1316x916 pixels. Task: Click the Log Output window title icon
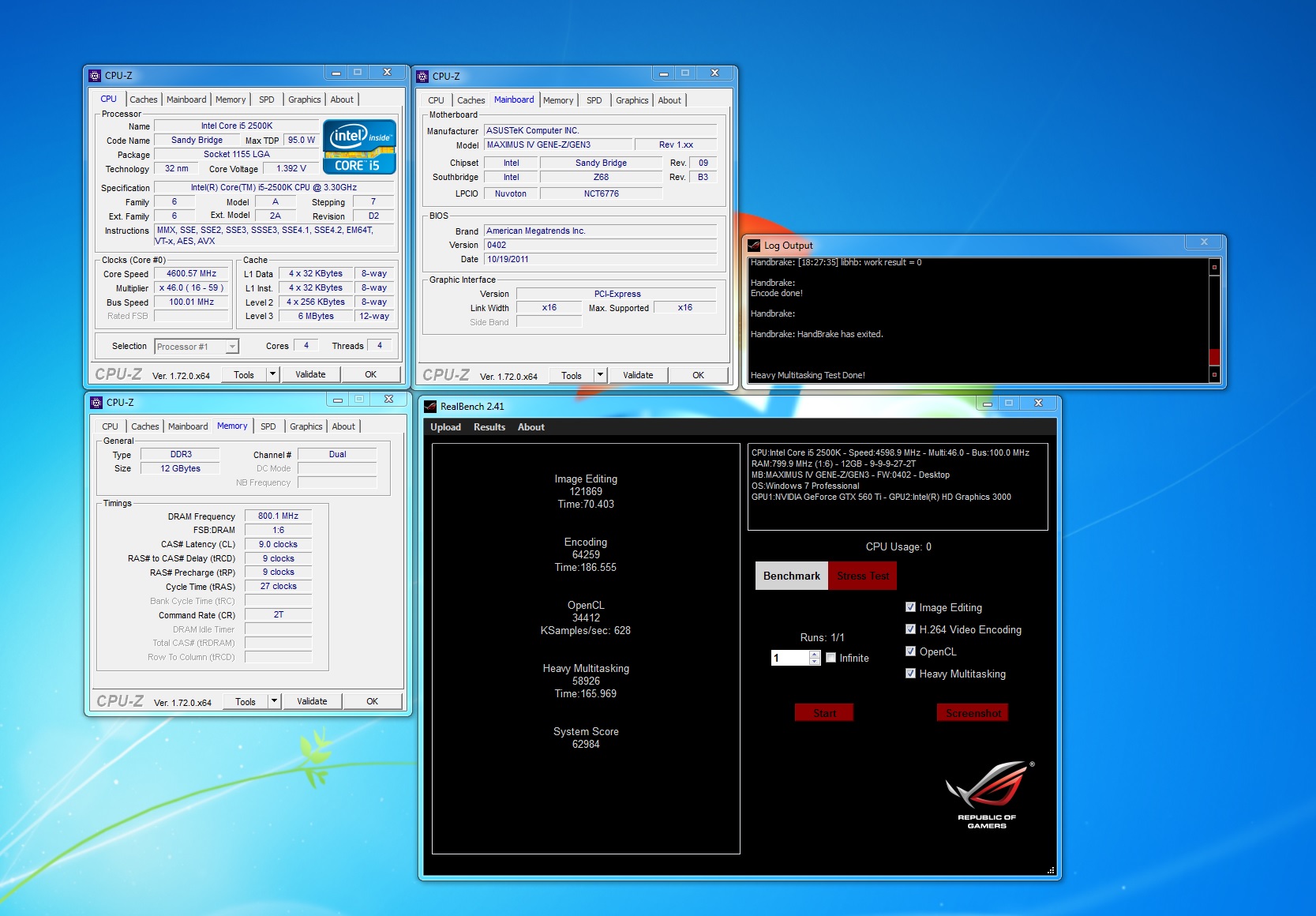click(x=754, y=246)
